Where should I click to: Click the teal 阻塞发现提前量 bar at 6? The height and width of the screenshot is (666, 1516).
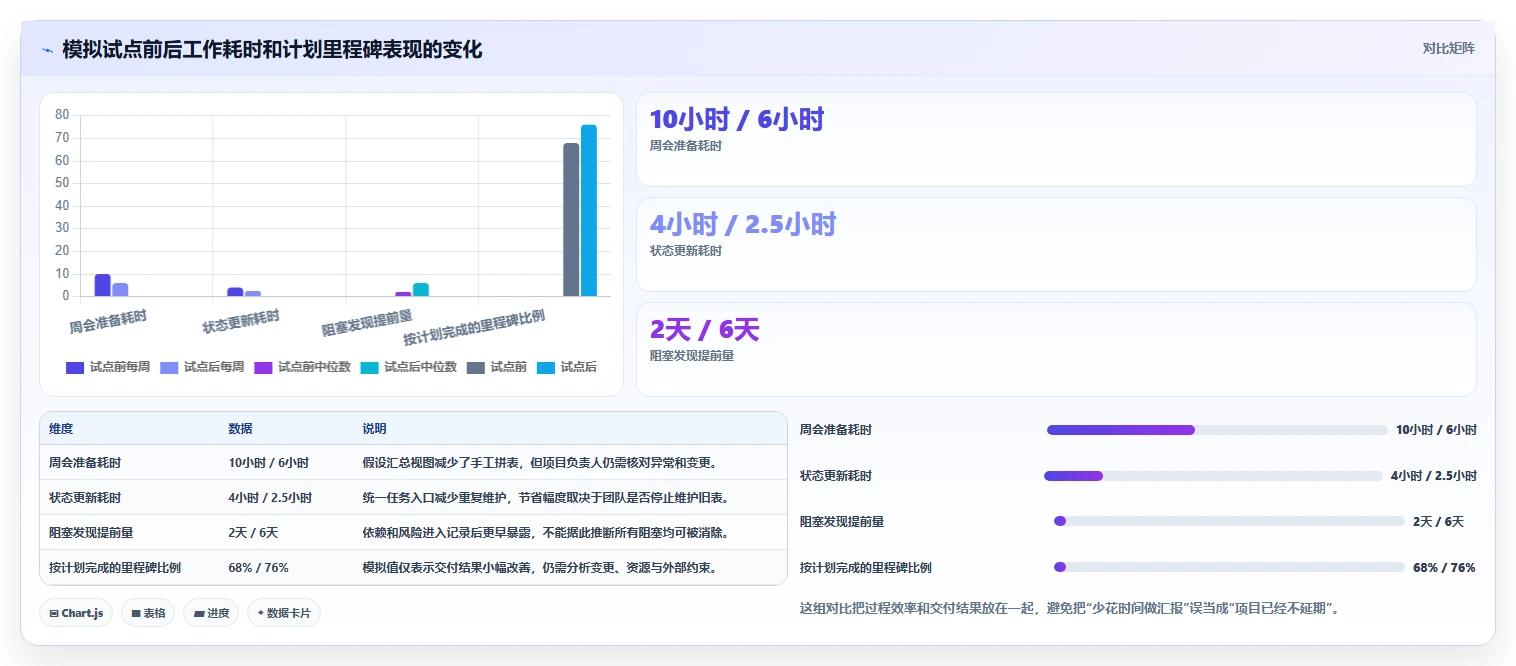[x=421, y=290]
